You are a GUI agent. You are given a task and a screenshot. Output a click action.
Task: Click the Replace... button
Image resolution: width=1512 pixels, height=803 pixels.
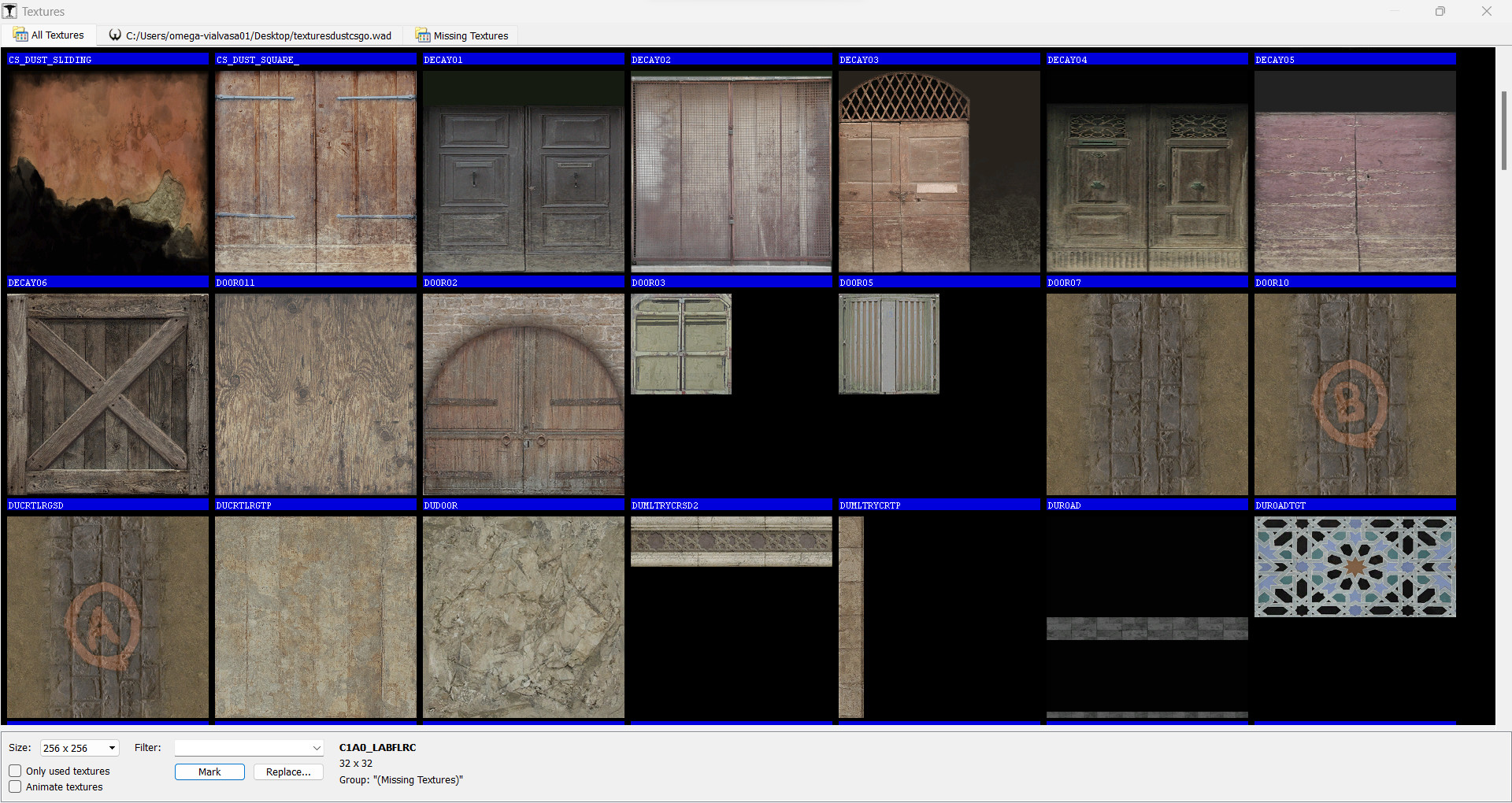[x=287, y=772]
